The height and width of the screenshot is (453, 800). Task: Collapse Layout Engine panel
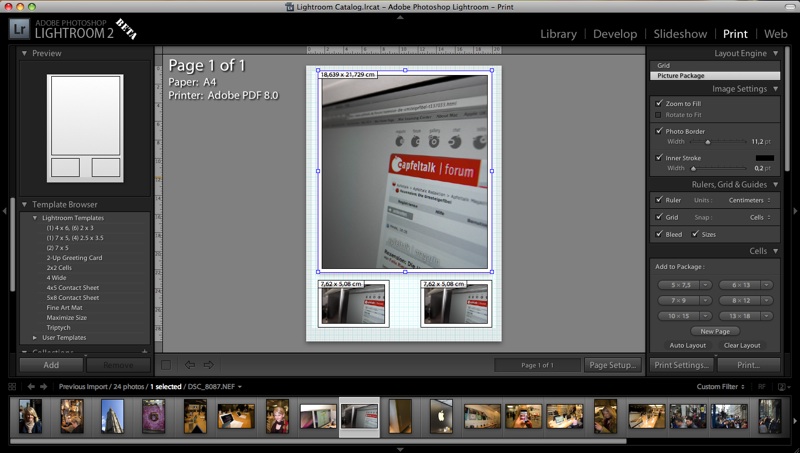point(776,53)
